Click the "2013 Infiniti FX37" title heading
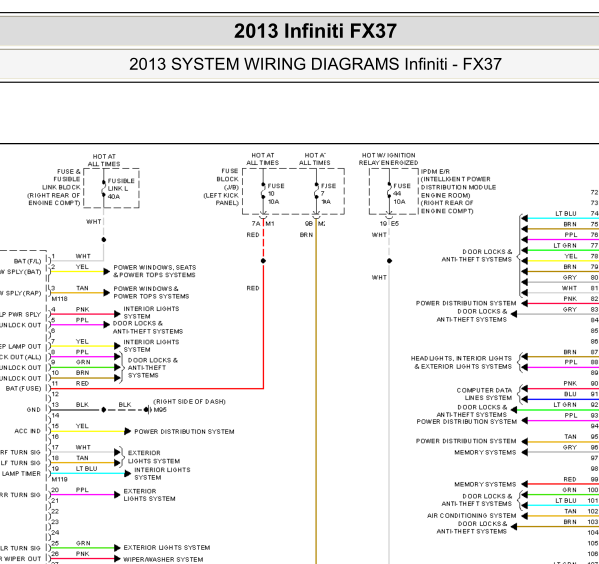Screen dimensions: 599x564 click(x=315, y=31)
